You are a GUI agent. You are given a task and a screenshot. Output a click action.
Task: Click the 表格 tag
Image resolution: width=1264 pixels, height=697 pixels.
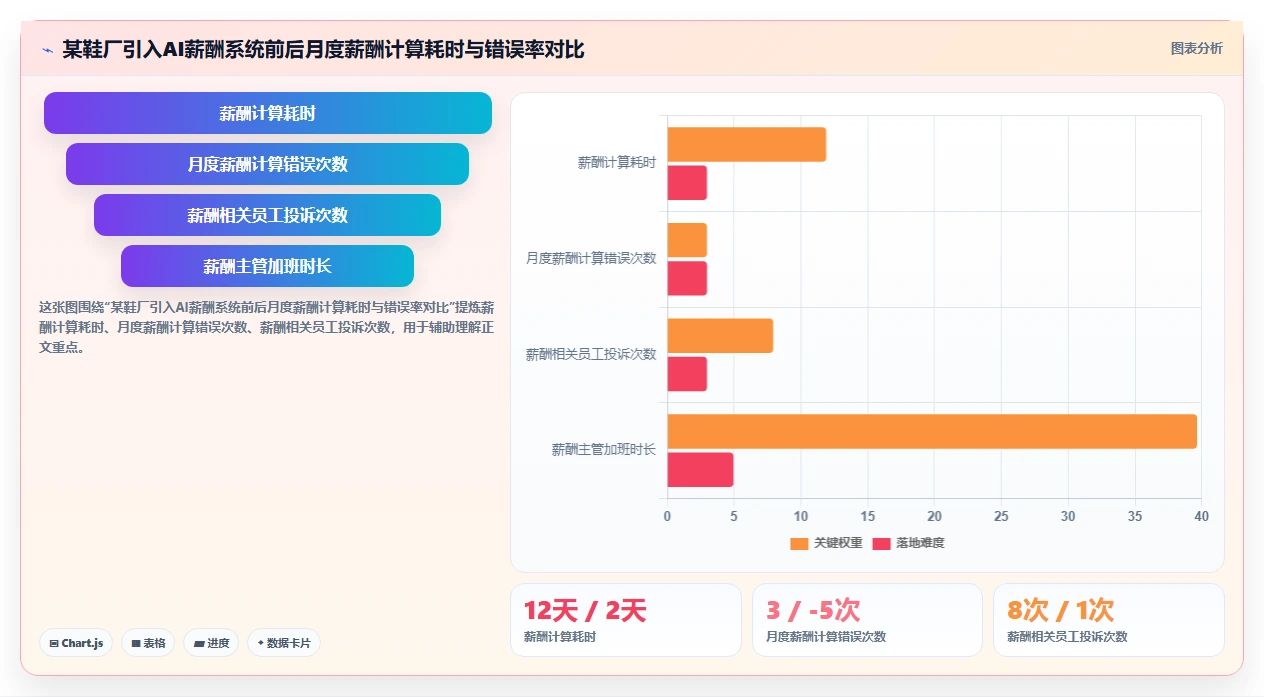[148, 643]
